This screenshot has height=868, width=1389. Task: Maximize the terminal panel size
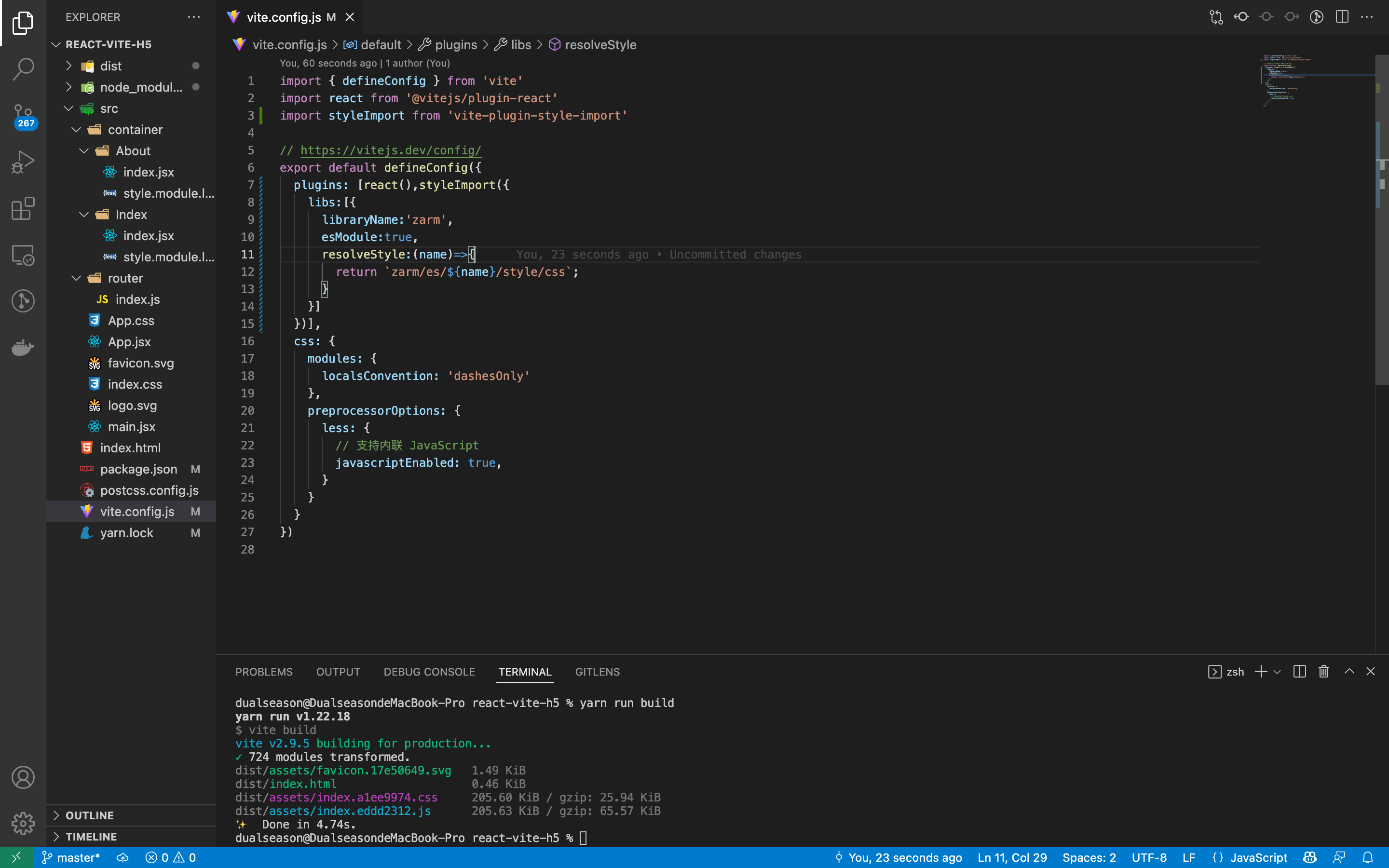[x=1349, y=672]
